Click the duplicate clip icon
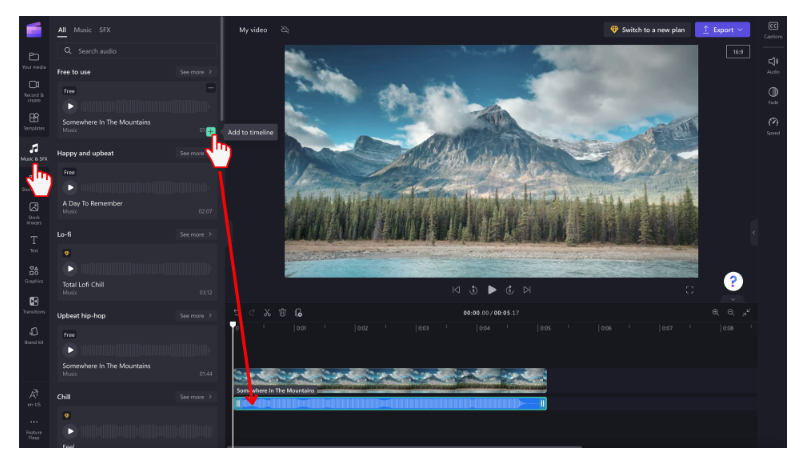 pos(298,313)
